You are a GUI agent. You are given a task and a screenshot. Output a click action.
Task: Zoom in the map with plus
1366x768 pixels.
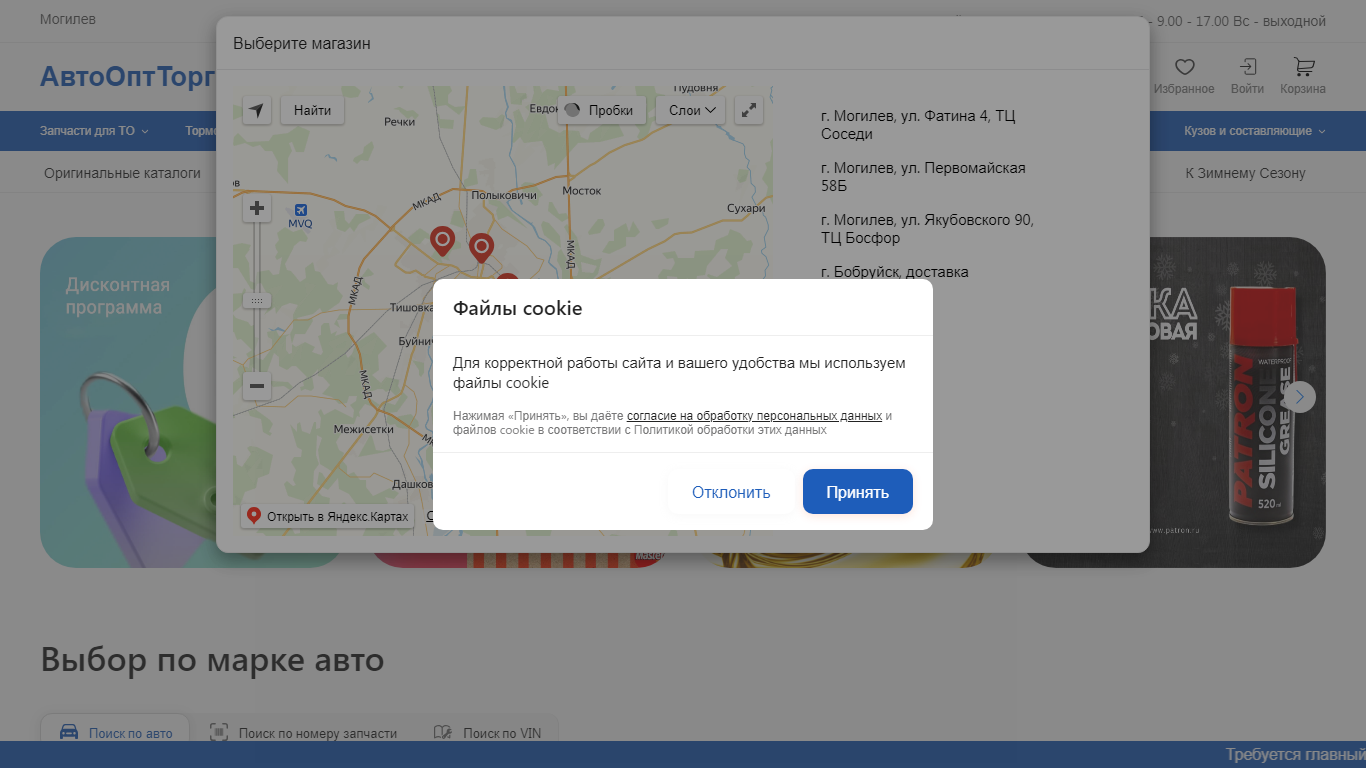tap(257, 208)
